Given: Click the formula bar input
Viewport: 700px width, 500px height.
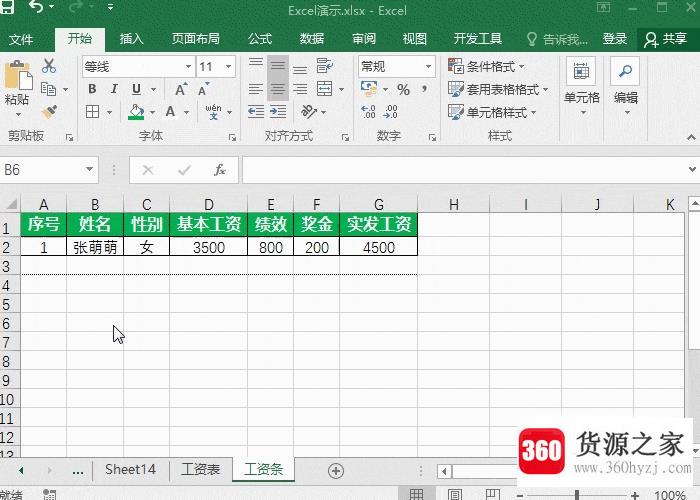Looking at the screenshot, I should click(462, 170).
